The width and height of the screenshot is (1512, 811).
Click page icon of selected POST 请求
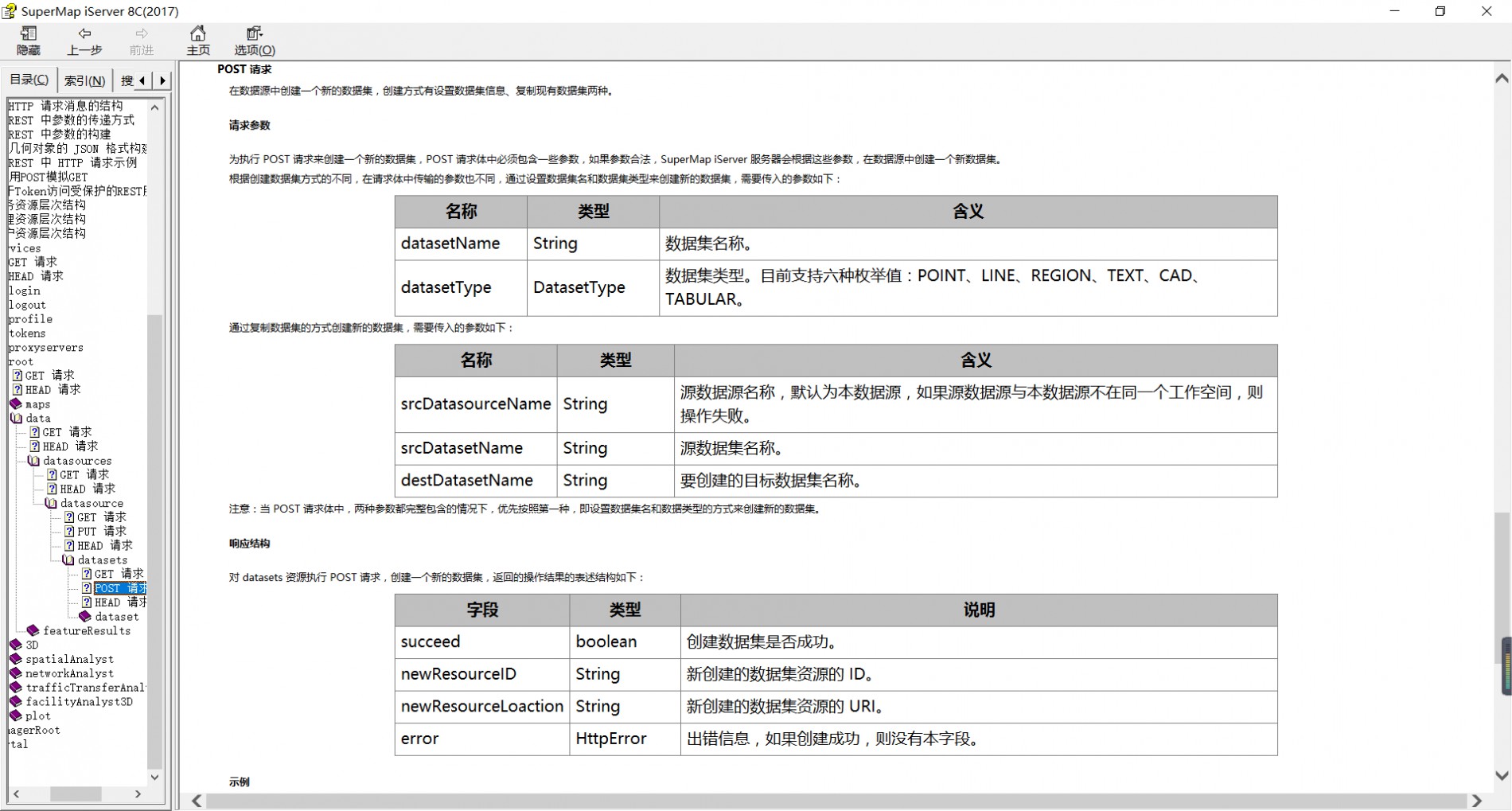click(x=87, y=588)
